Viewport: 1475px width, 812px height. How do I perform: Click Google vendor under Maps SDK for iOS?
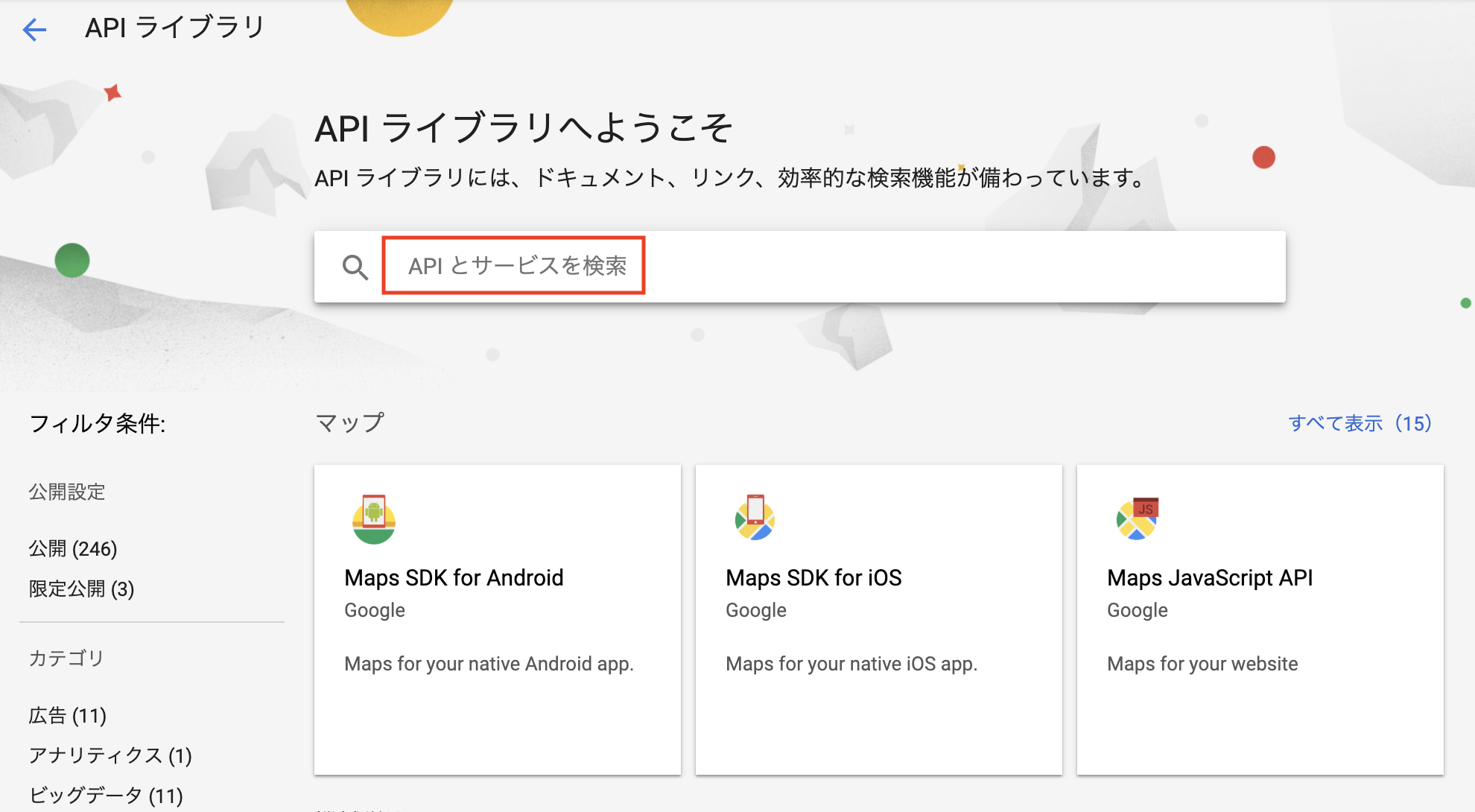[x=756, y=610]
